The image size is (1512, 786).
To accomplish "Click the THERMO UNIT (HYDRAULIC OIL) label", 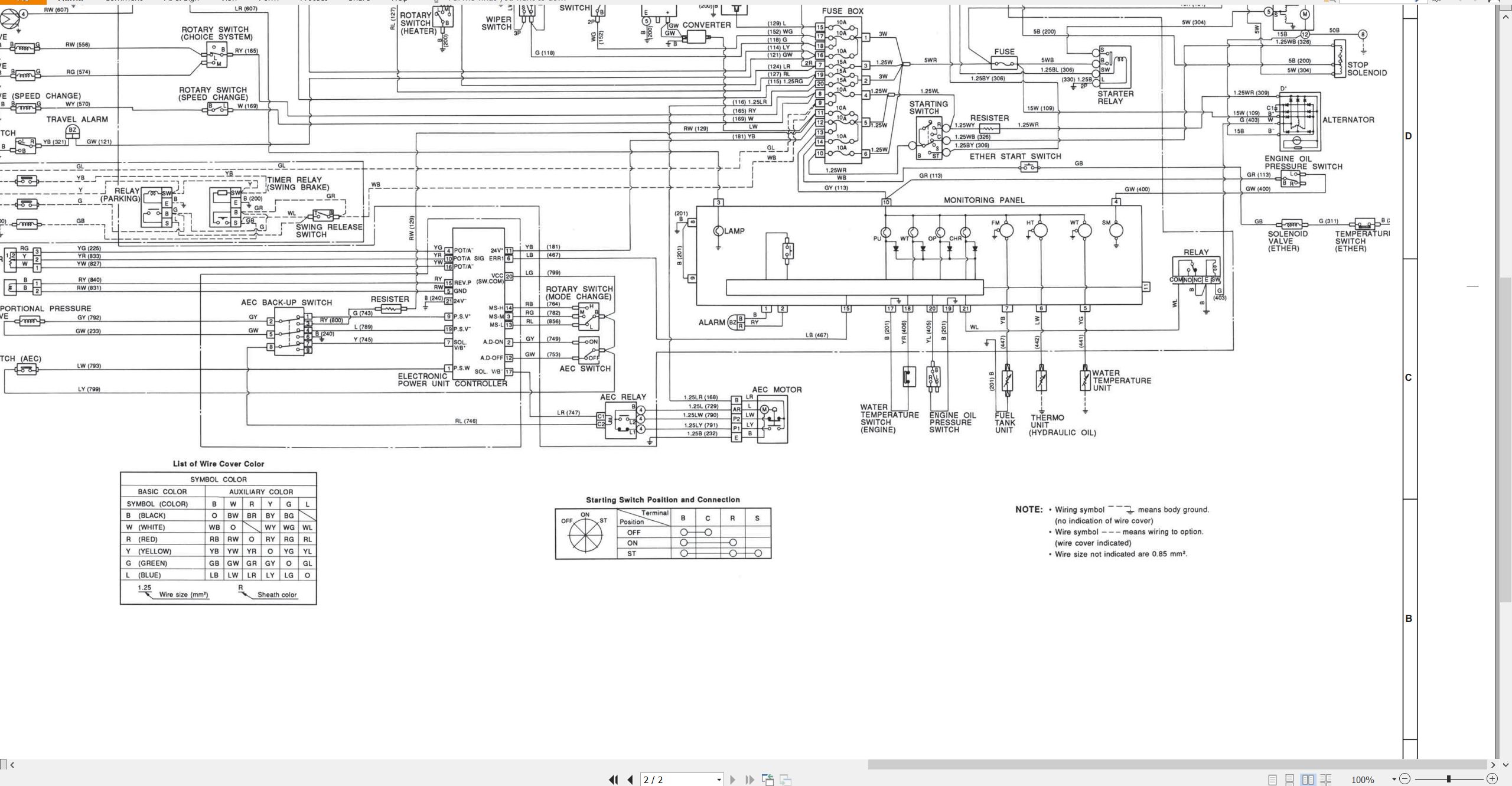I will [x=1062, y=425].
